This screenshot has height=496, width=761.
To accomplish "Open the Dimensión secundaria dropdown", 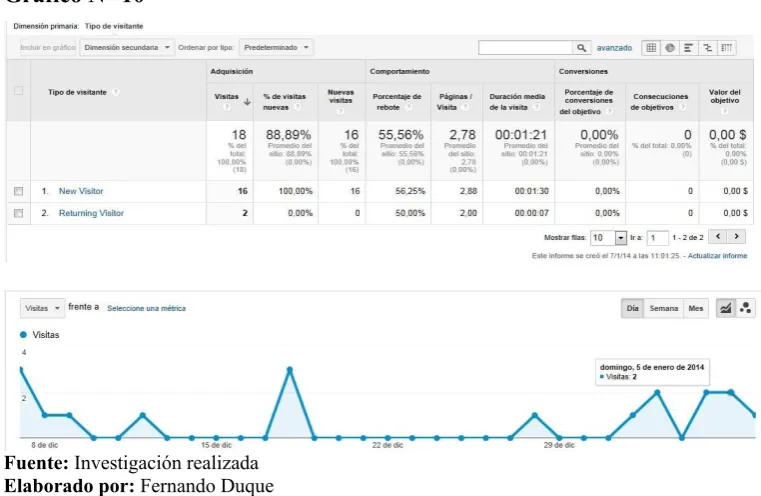I will coord(127,48).
